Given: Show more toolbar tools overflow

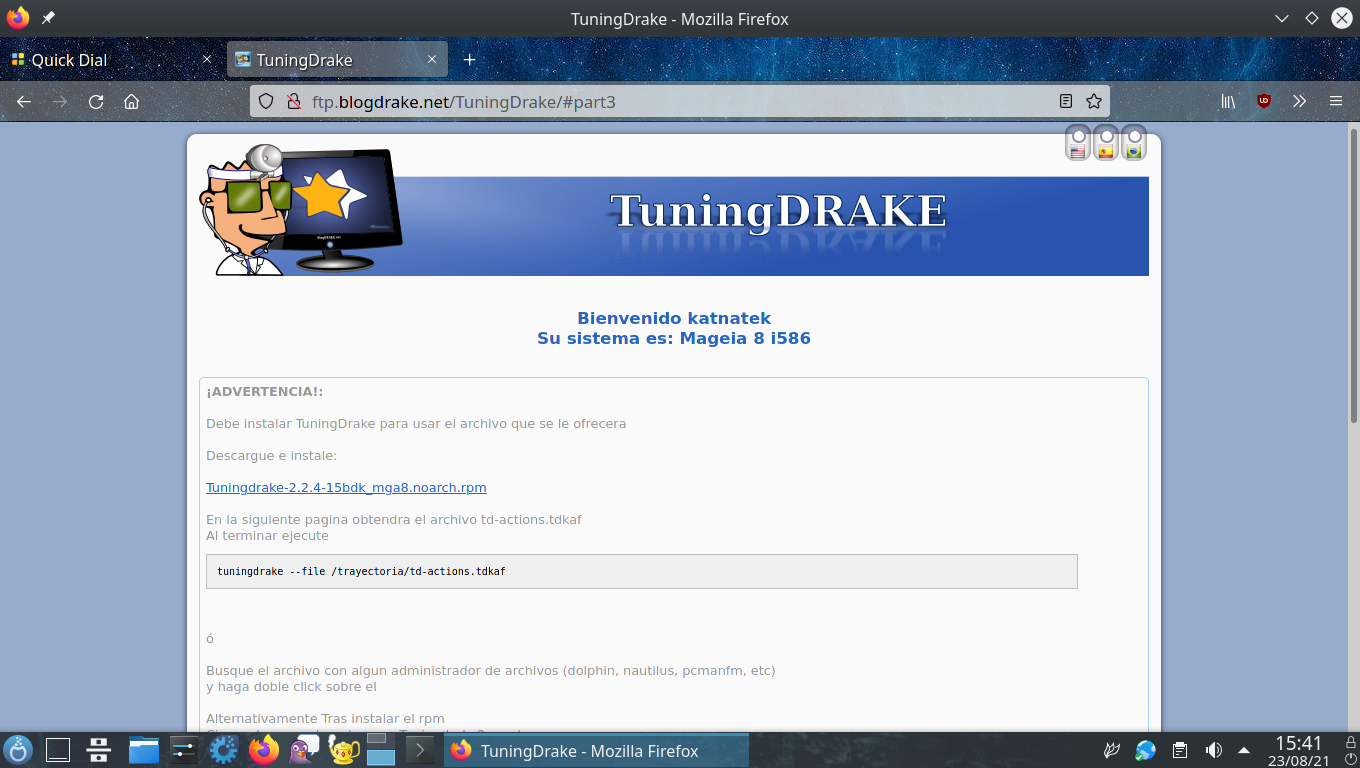Looking at the screenshot, I should (1300, 101).
